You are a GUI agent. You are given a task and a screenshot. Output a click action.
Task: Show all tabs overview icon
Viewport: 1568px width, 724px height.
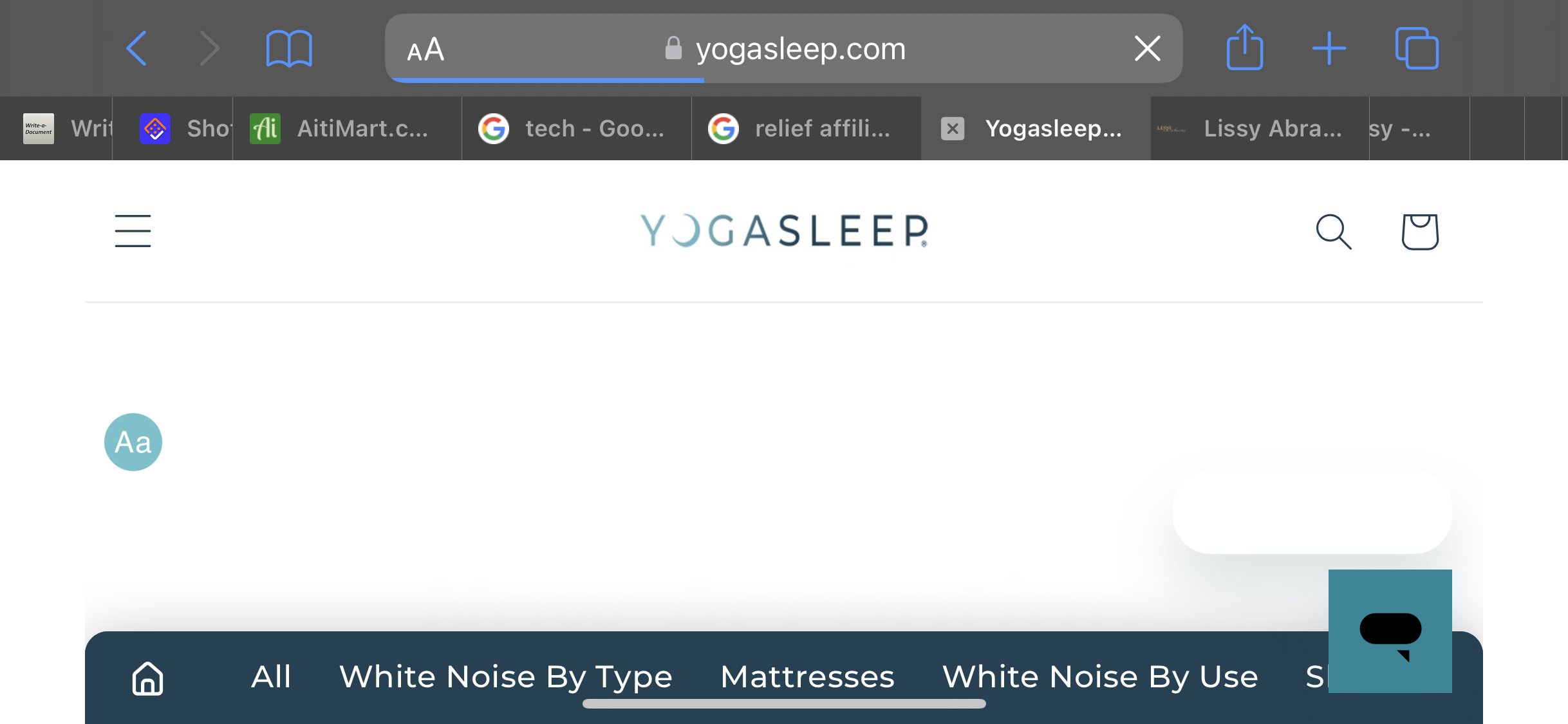pyautogui.click(x=1416, y=48)
